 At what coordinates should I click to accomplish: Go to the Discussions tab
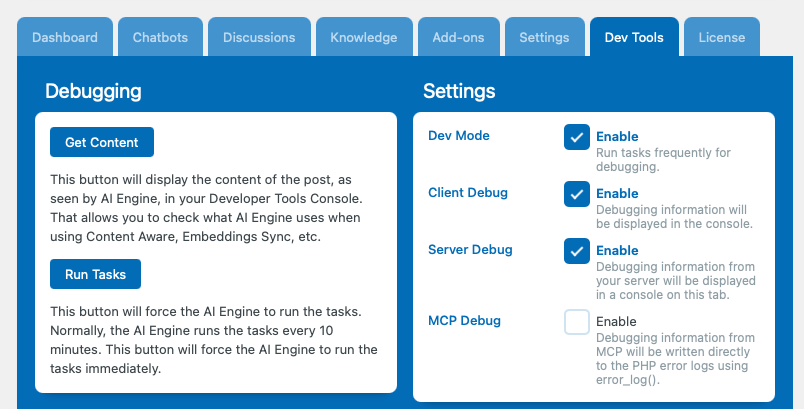click(x=259, y=37)
